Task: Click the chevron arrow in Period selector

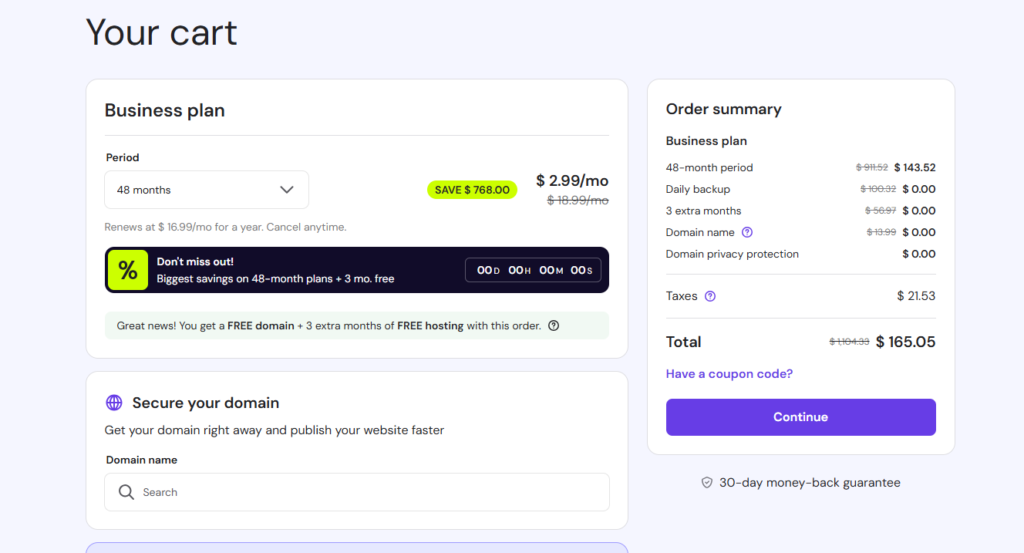Action: tap(287, 190)
